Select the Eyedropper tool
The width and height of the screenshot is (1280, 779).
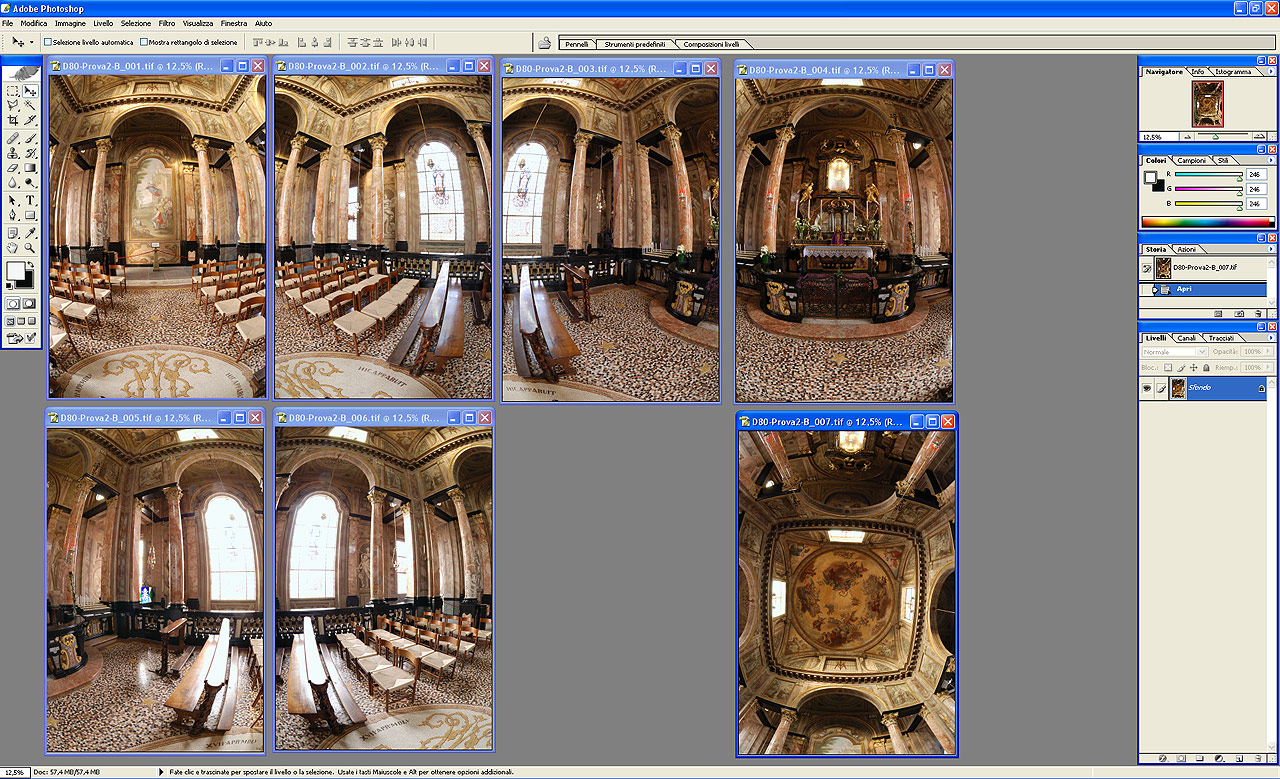pos(30,233)
